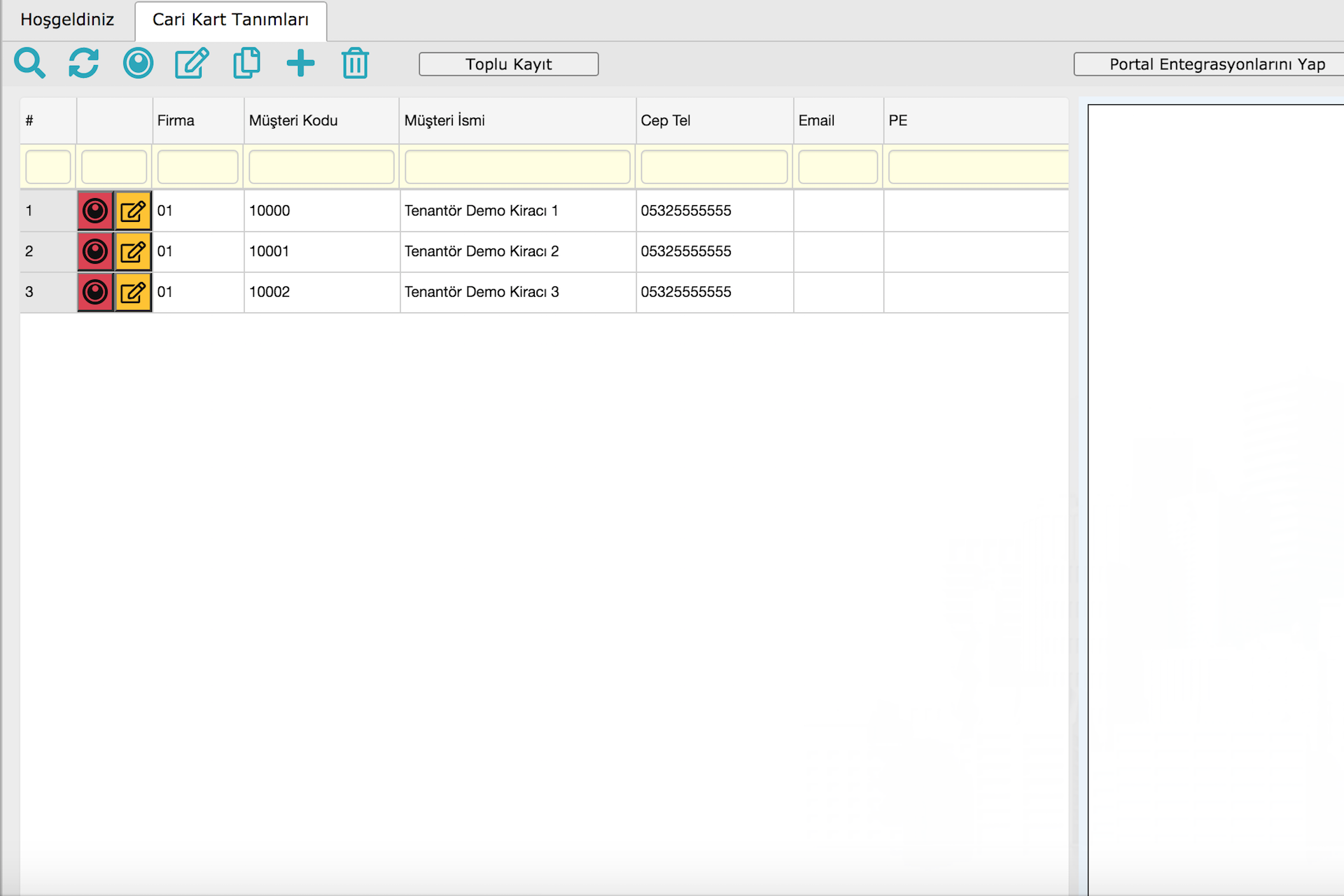Switch to the Hoşgeldiniz tab
The height and width of the screenshot is (896, 1344).
67,20
